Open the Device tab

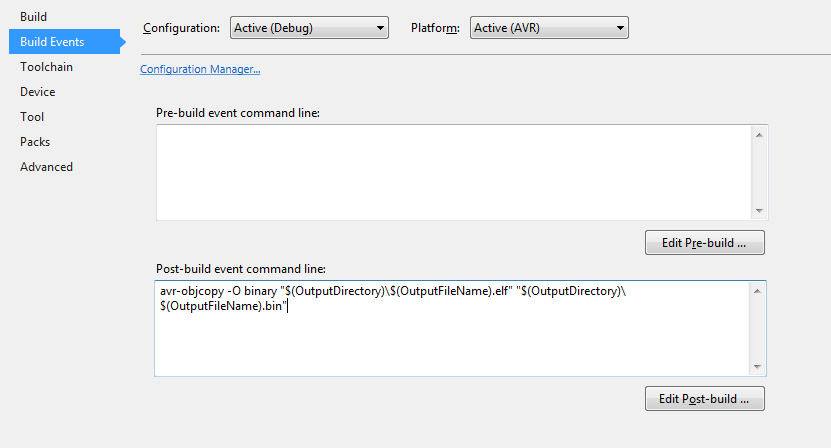coord(38,92)
